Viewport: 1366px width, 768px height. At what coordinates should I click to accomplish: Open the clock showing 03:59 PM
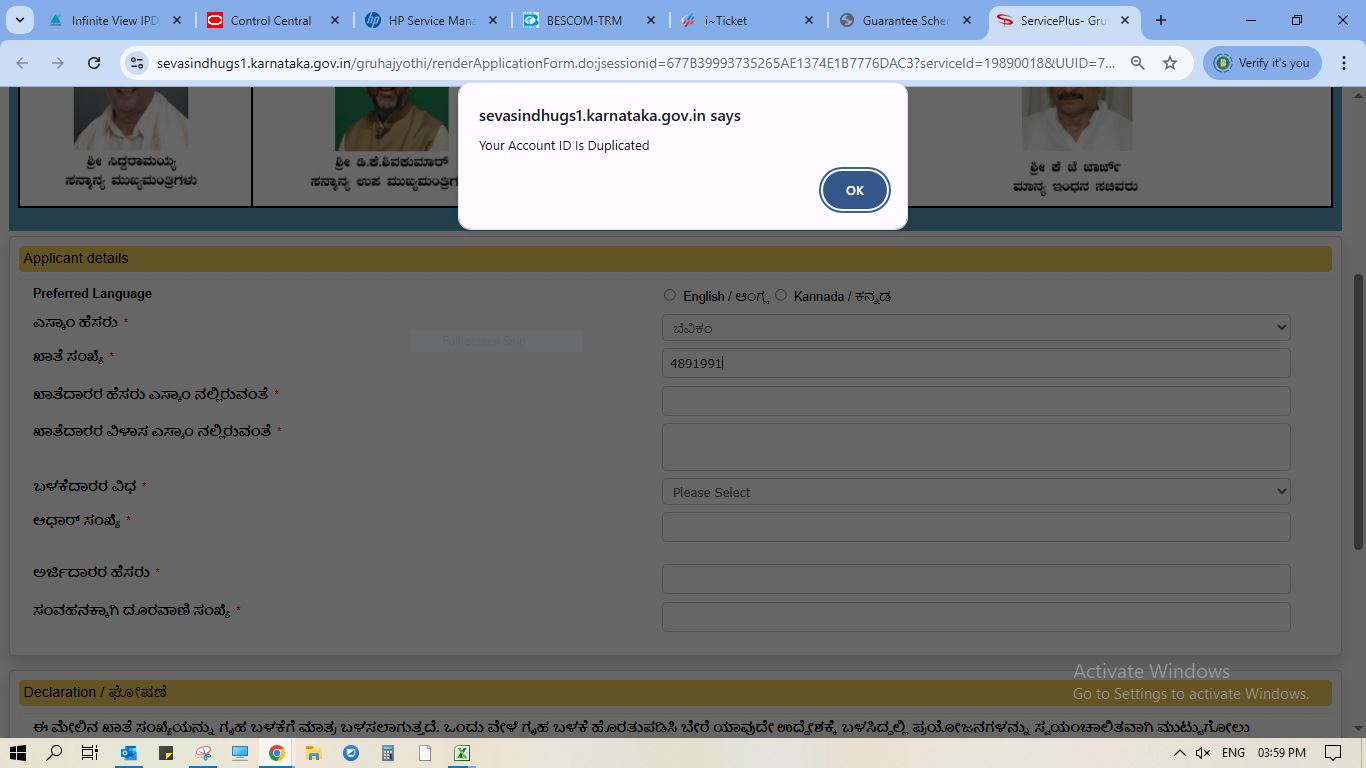[1282, 753]
